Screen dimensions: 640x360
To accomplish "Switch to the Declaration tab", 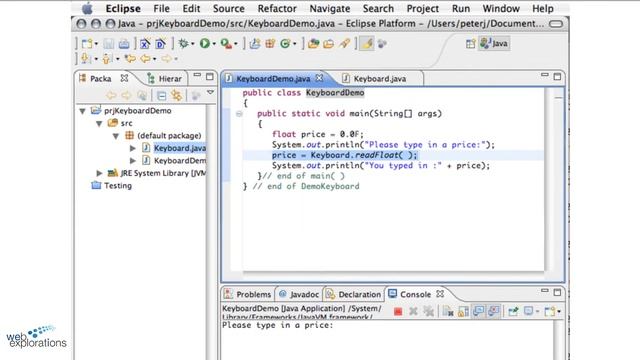I will pyautogui.click(x=354, y=294).
